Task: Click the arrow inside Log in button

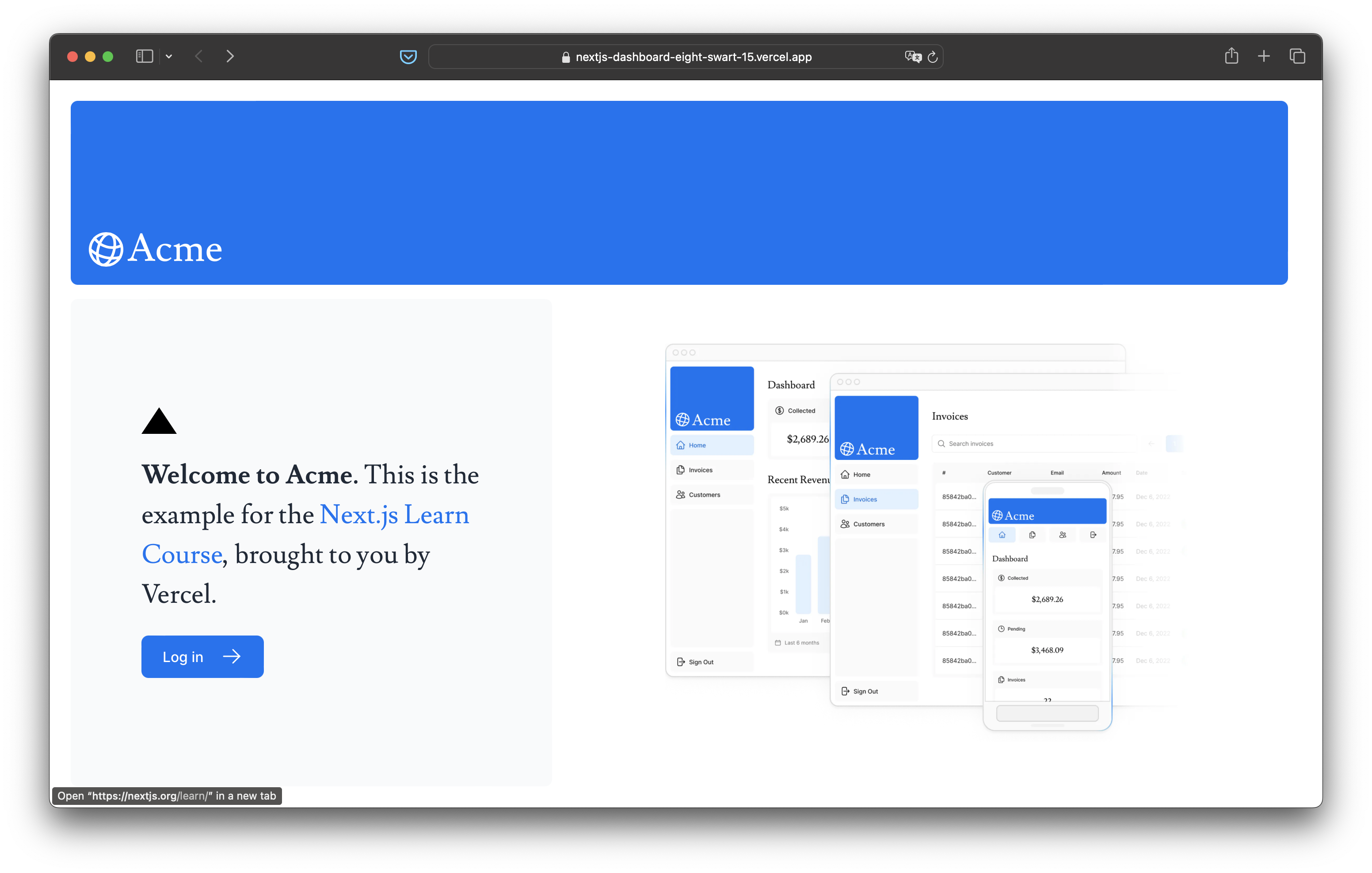Action: [232, 656]
